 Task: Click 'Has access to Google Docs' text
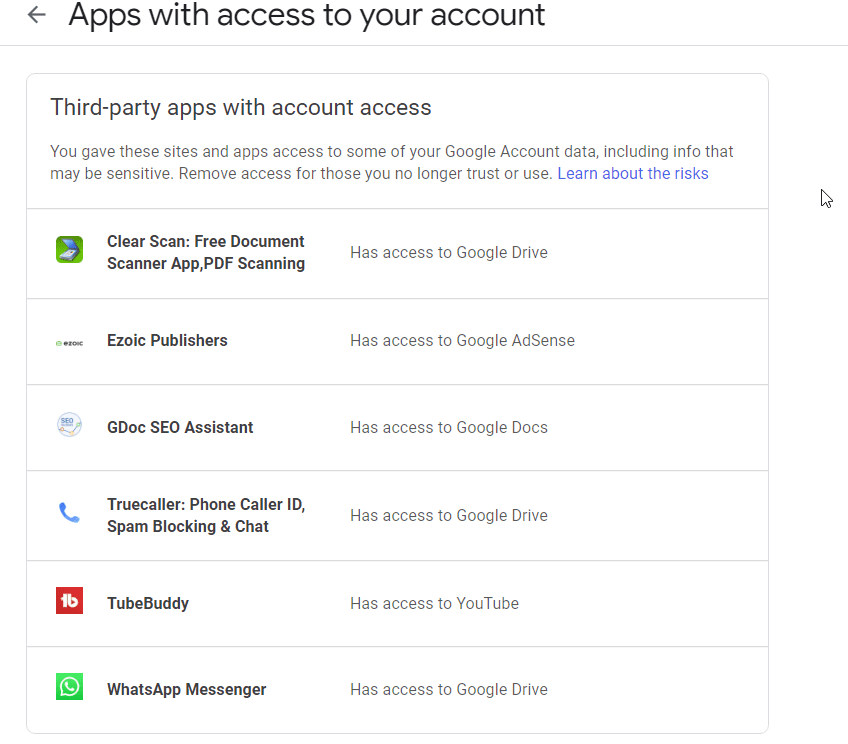click(x=449, y=428)
